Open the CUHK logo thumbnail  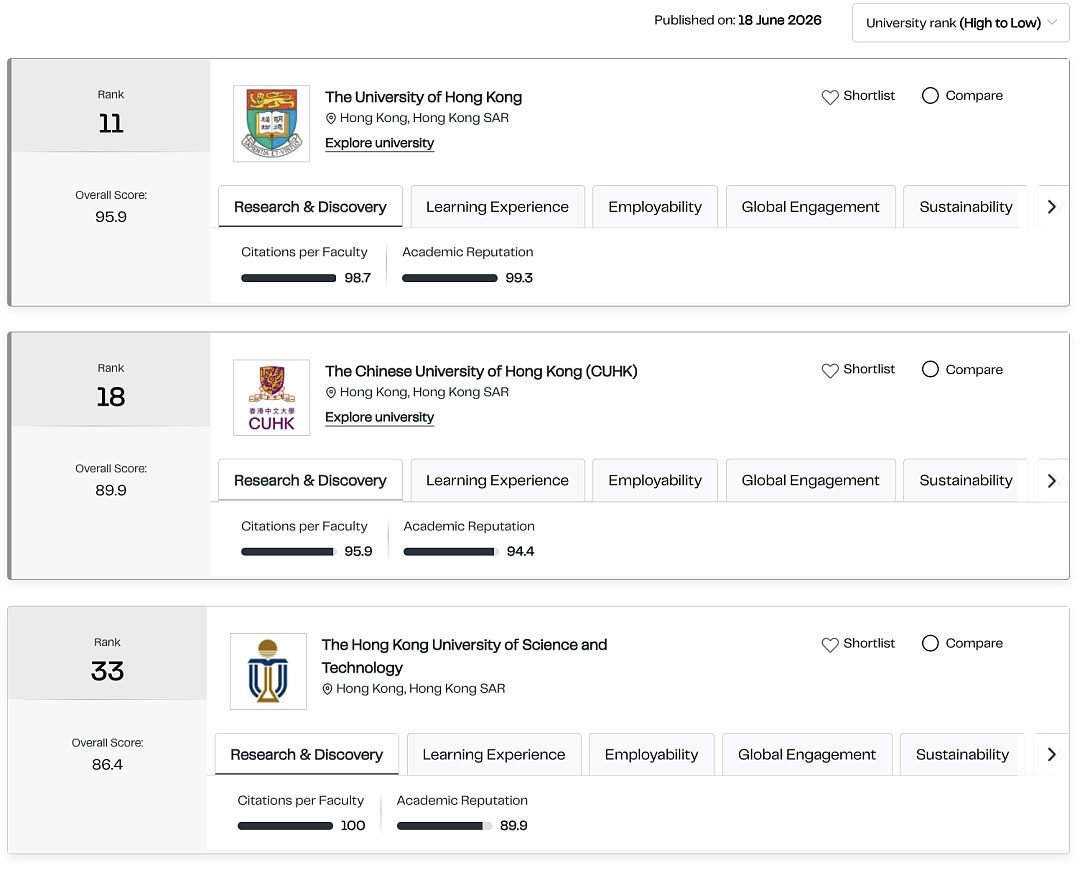click(x=271, y=397)
